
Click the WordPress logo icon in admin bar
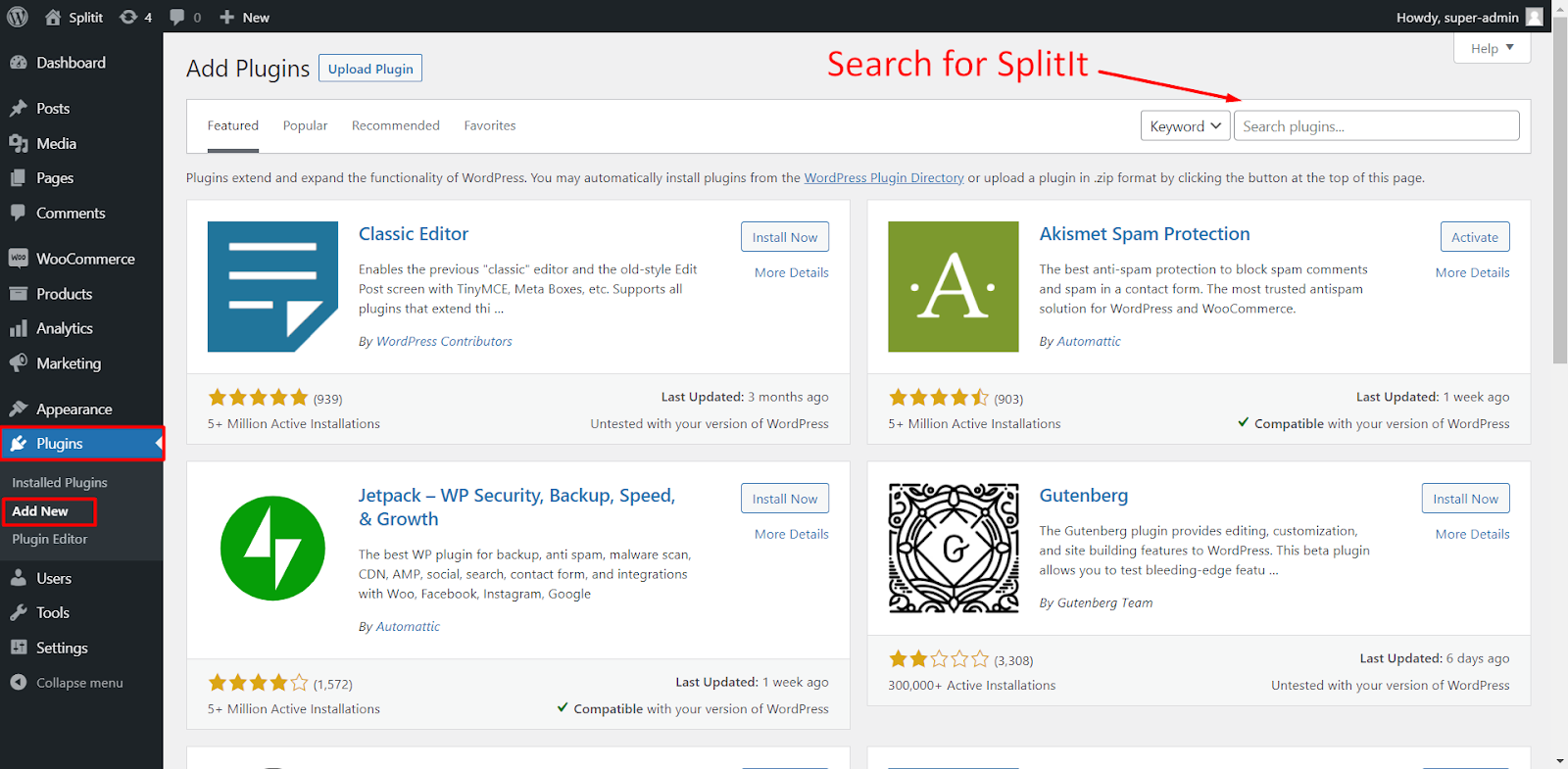pos(18,17)
